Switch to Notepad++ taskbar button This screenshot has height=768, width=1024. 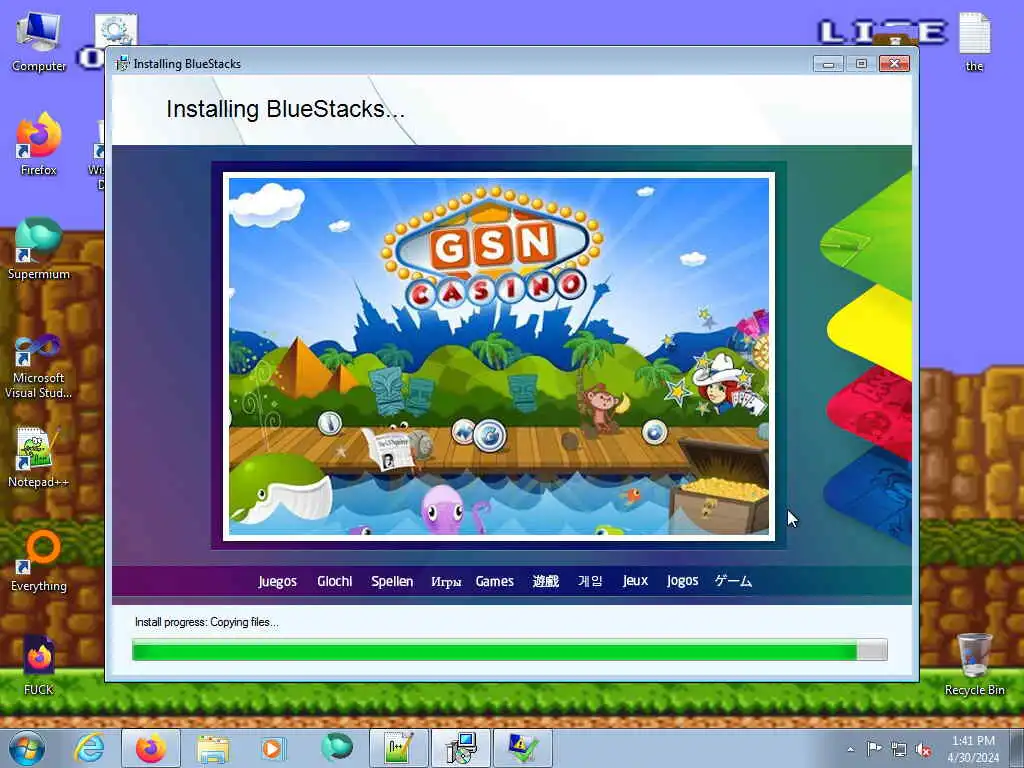pyautogui.click(x=398, y=748)
